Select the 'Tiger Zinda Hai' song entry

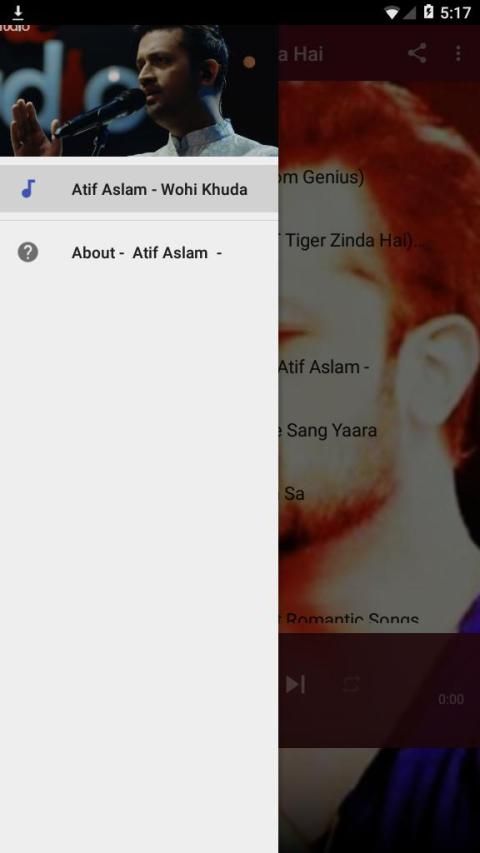tap(379, 240)
